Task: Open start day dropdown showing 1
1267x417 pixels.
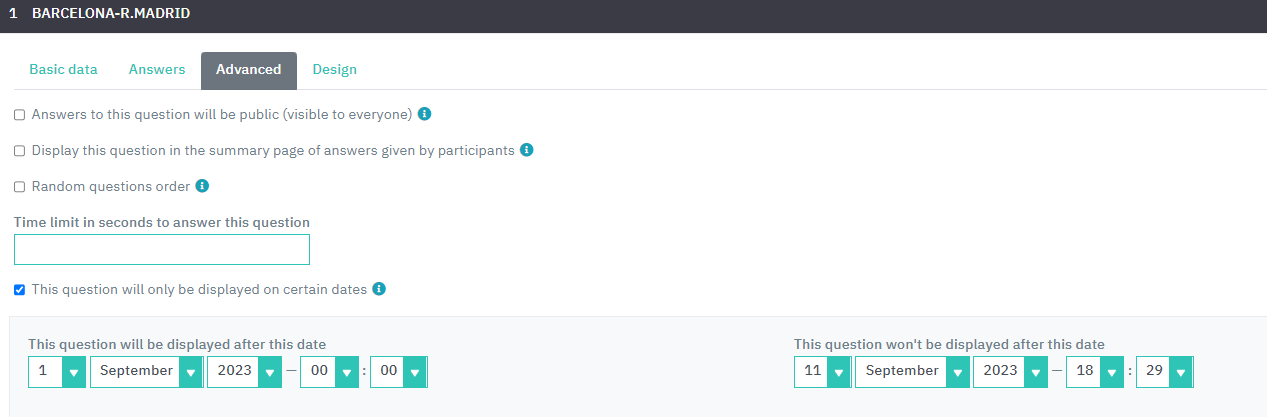Action: point(57,371)
